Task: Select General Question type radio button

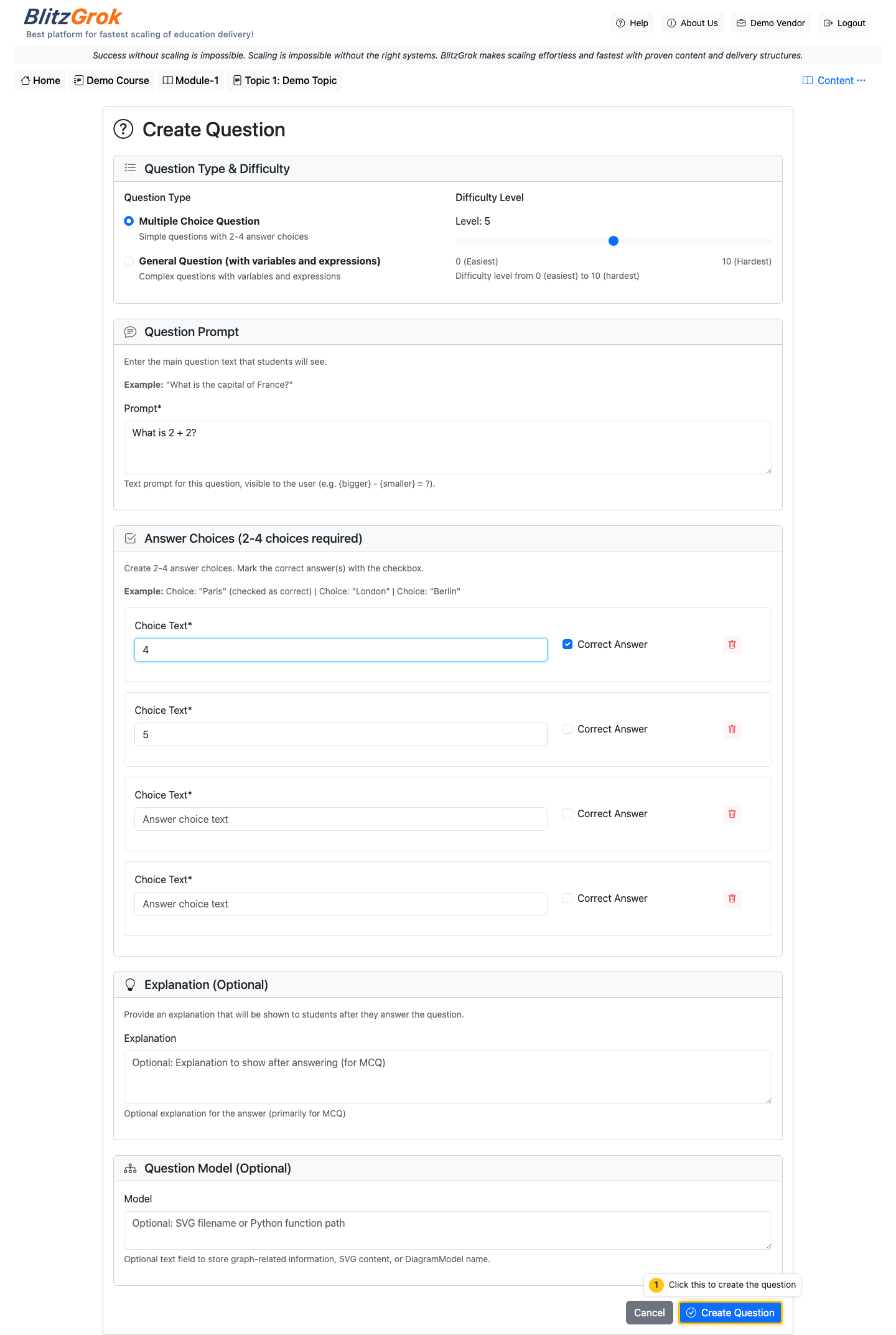Action: click(x=129, y=261)
